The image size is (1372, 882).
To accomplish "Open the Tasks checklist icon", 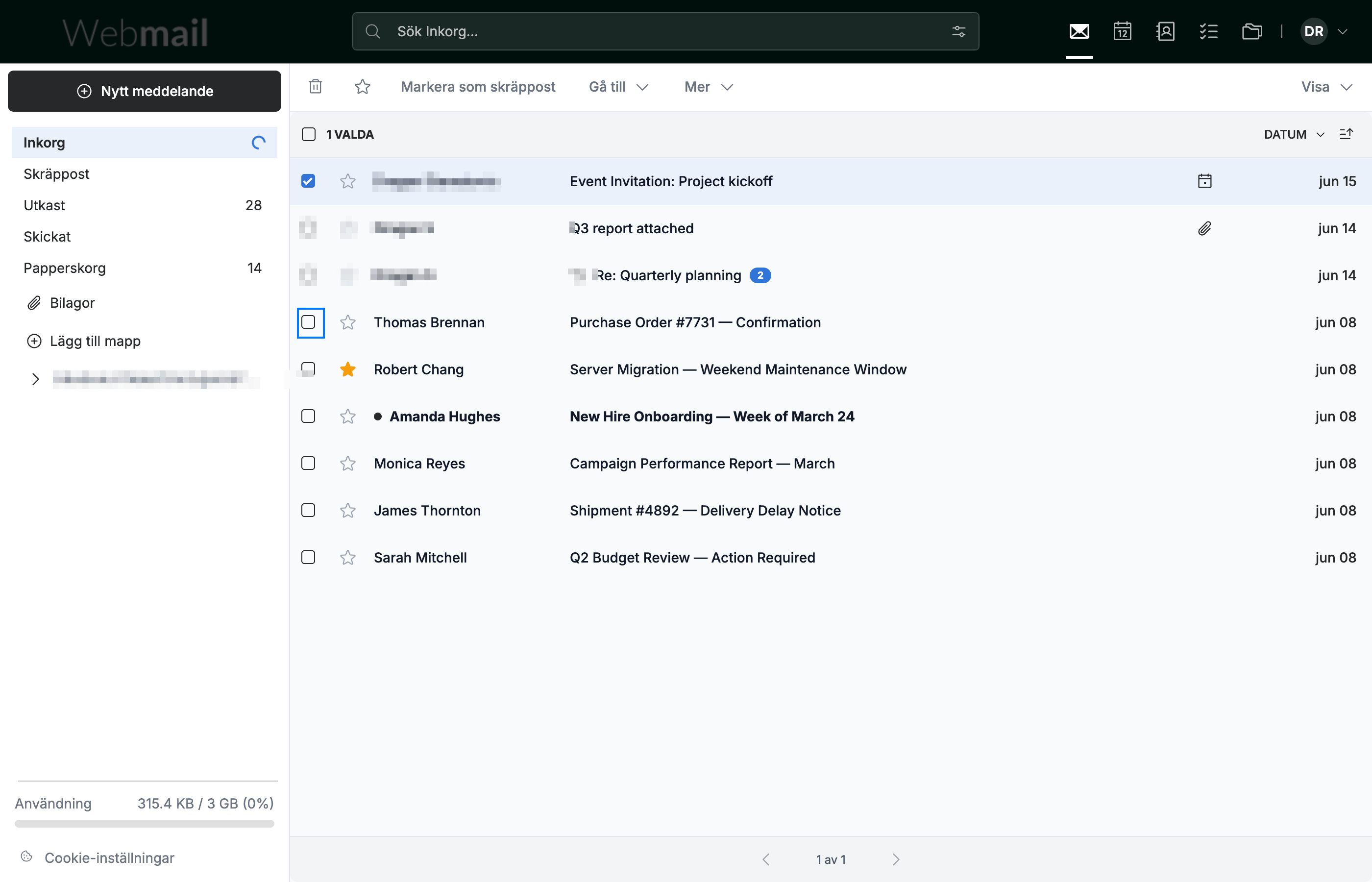I will click(1208, 31).
